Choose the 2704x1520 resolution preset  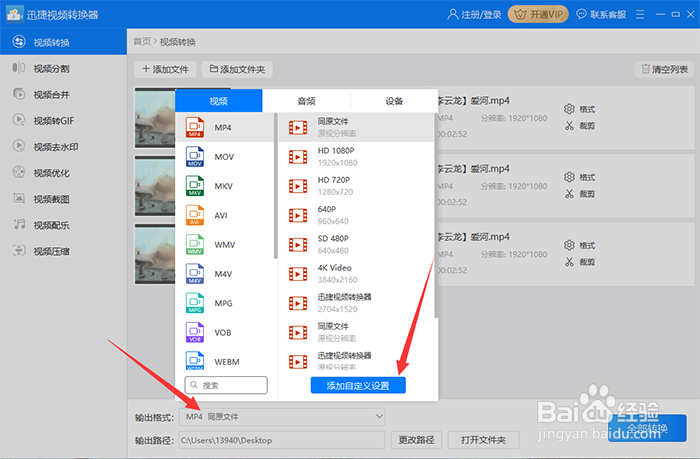tap(356, 303)
